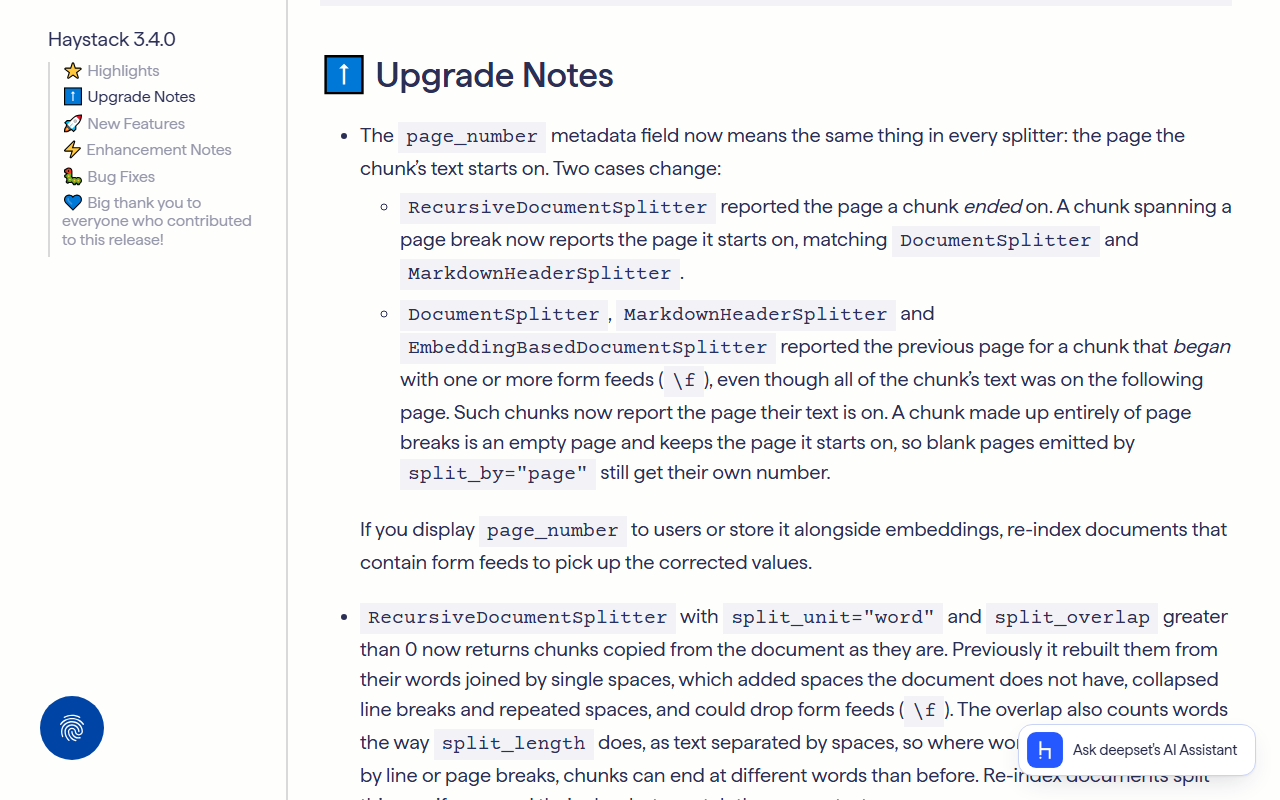1280x800 pixels.
Task: Click the MarkdownHeaderSplitter code ending first sub-bullet
Action: click(x=540, y=273)
